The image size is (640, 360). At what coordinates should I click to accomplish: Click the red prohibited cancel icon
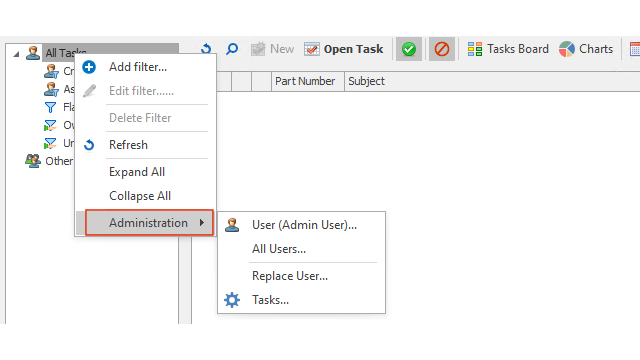point(442,49)
